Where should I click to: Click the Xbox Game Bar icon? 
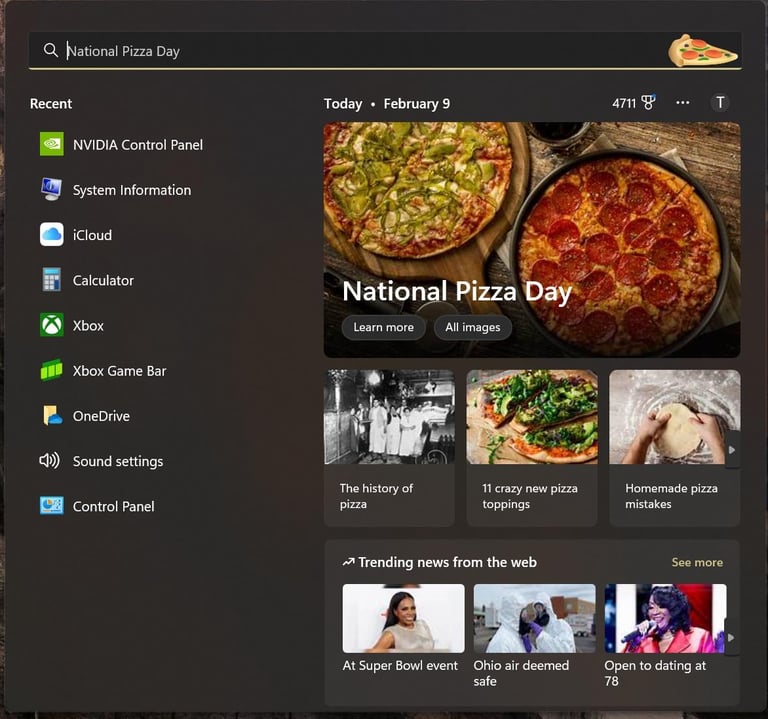pyautogui.click(x=51, y=370)
